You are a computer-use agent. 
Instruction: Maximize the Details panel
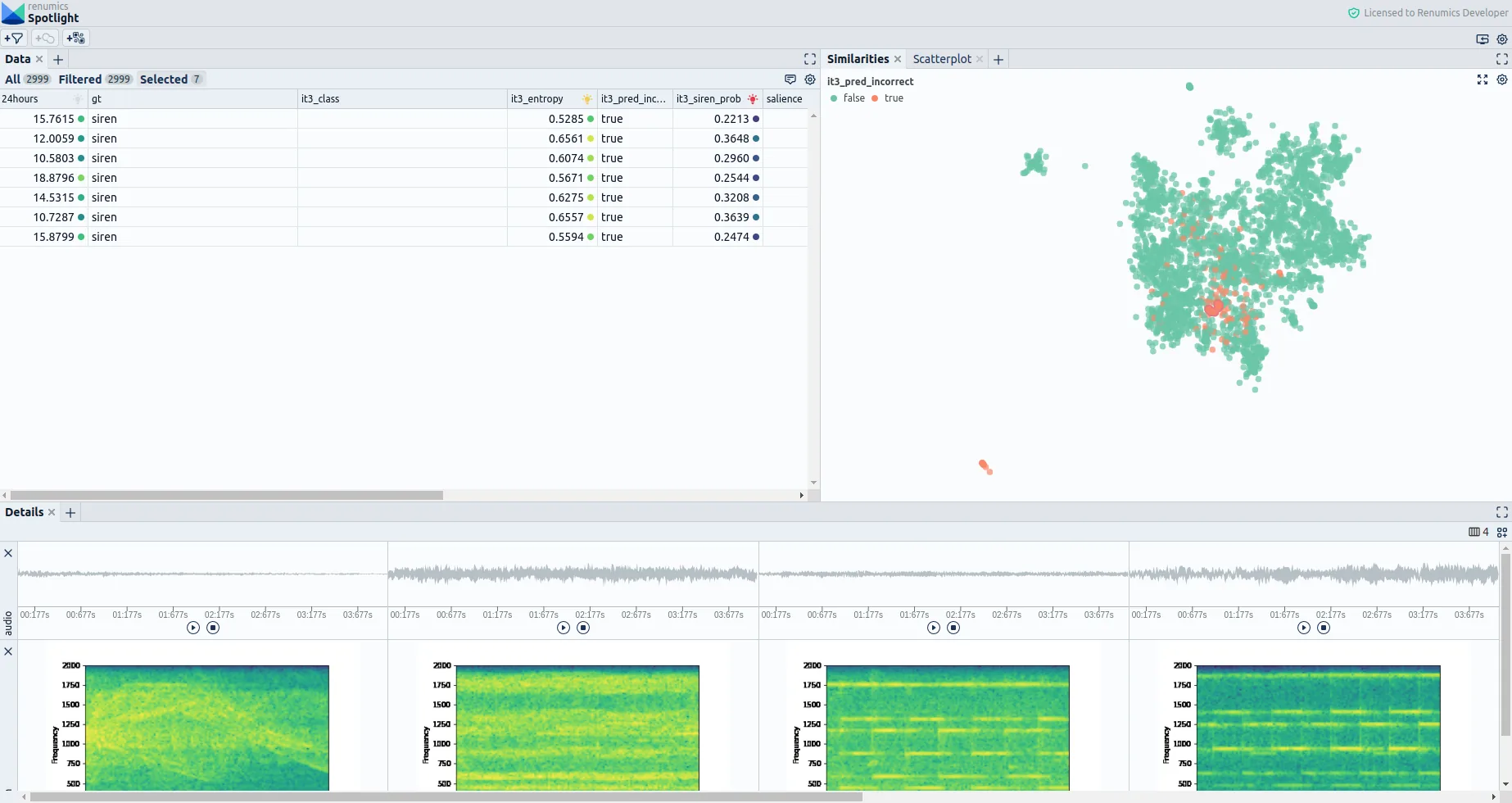(x=1502, y=512)
